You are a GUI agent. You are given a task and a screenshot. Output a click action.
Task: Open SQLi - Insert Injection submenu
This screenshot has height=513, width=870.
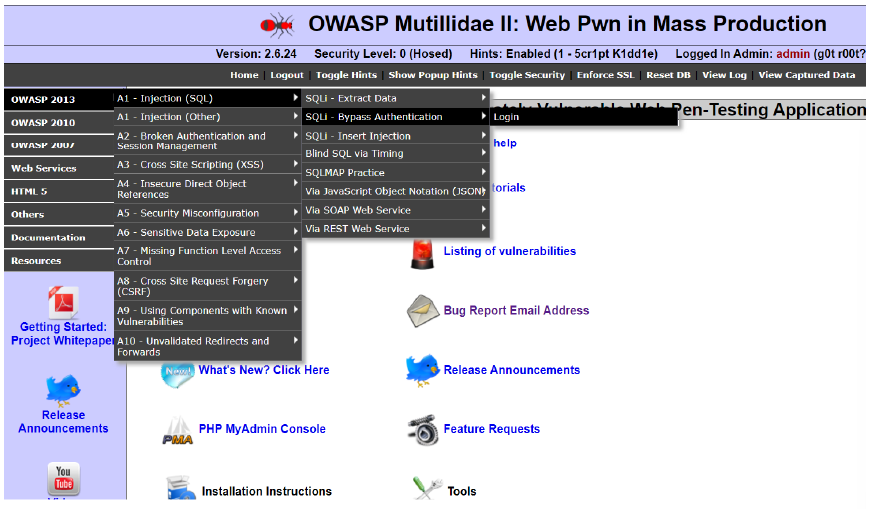click(x=396, y=136)
